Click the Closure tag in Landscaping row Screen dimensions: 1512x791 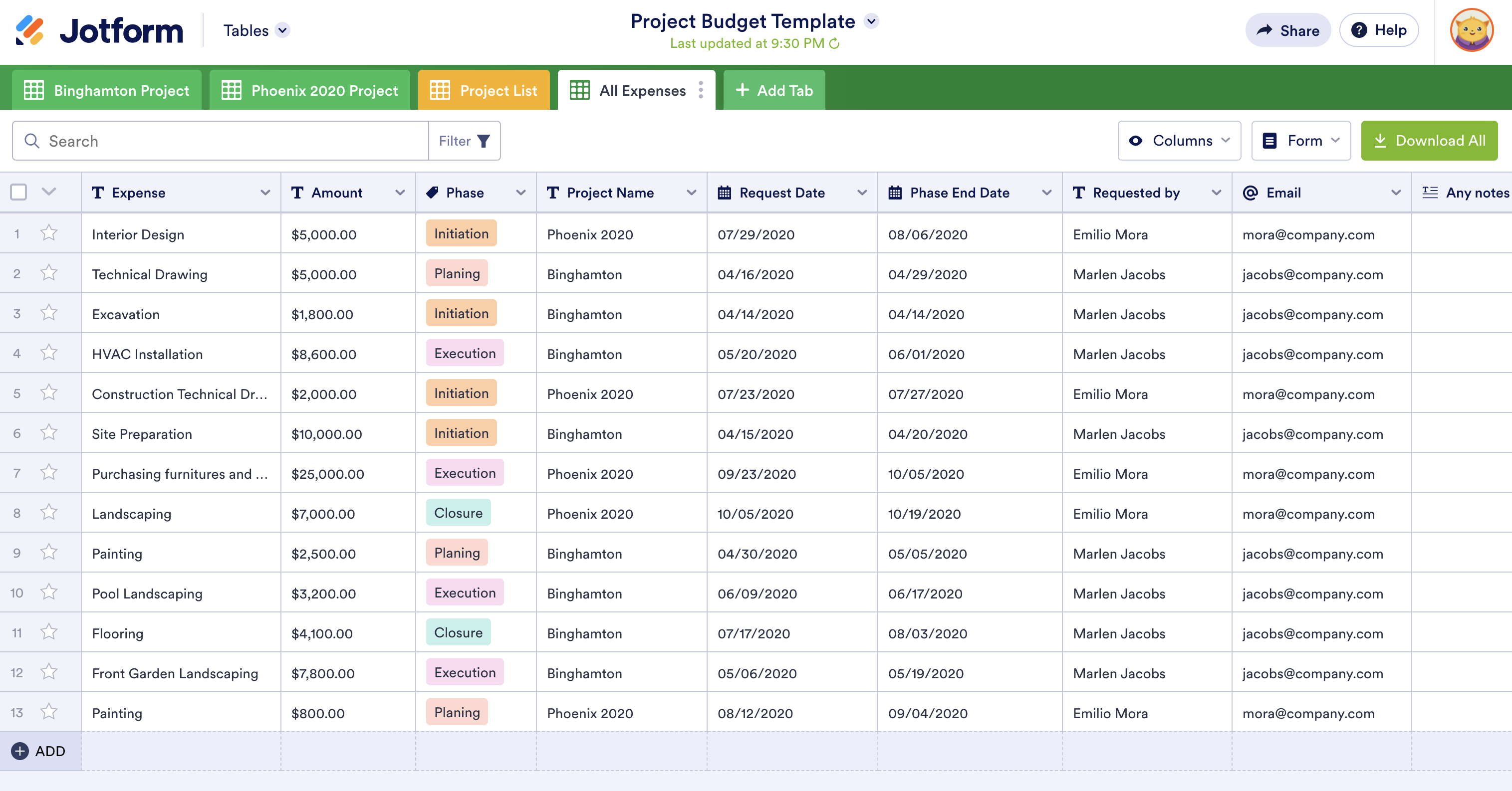click(458, 513)
